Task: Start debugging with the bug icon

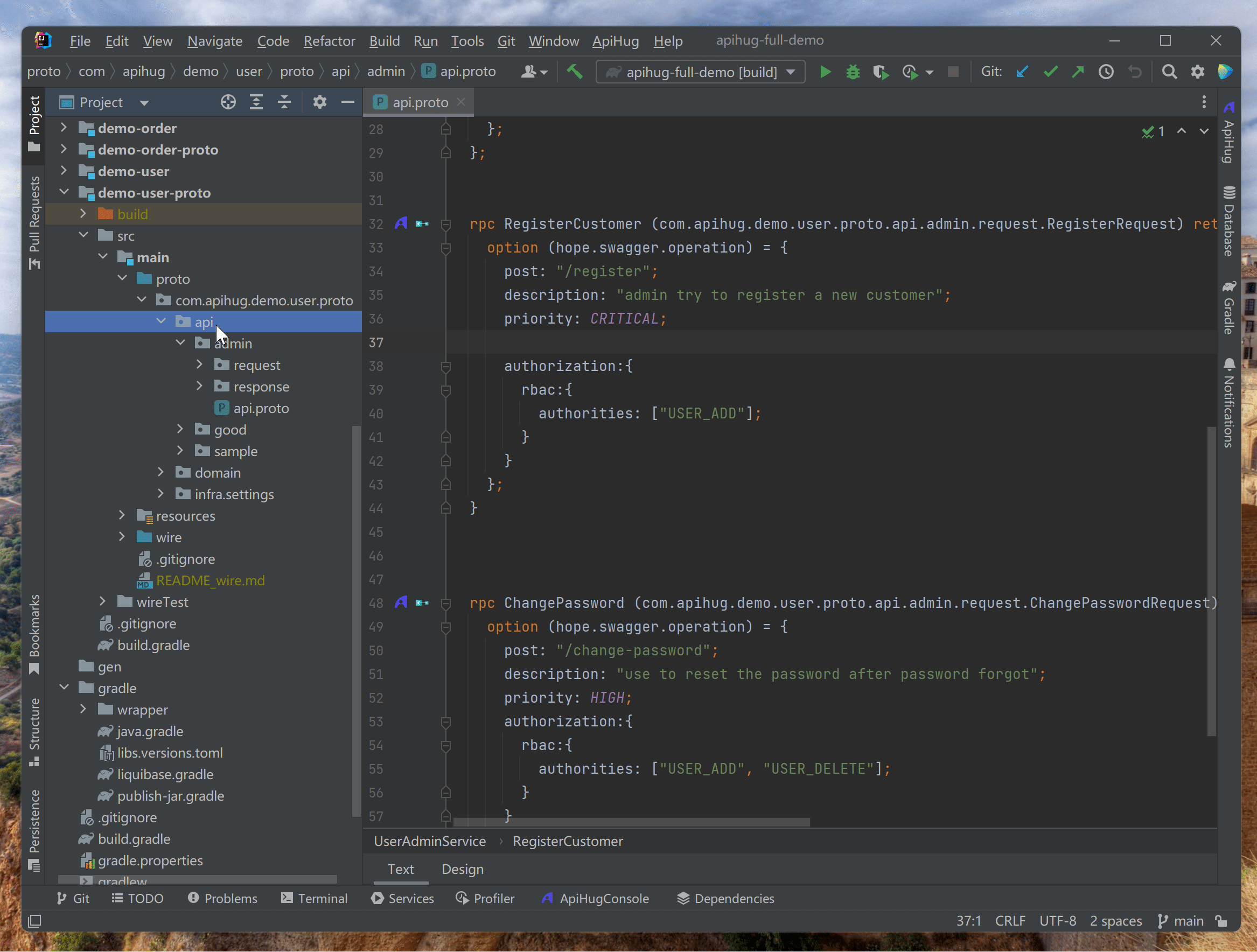Action: [853, 72]
